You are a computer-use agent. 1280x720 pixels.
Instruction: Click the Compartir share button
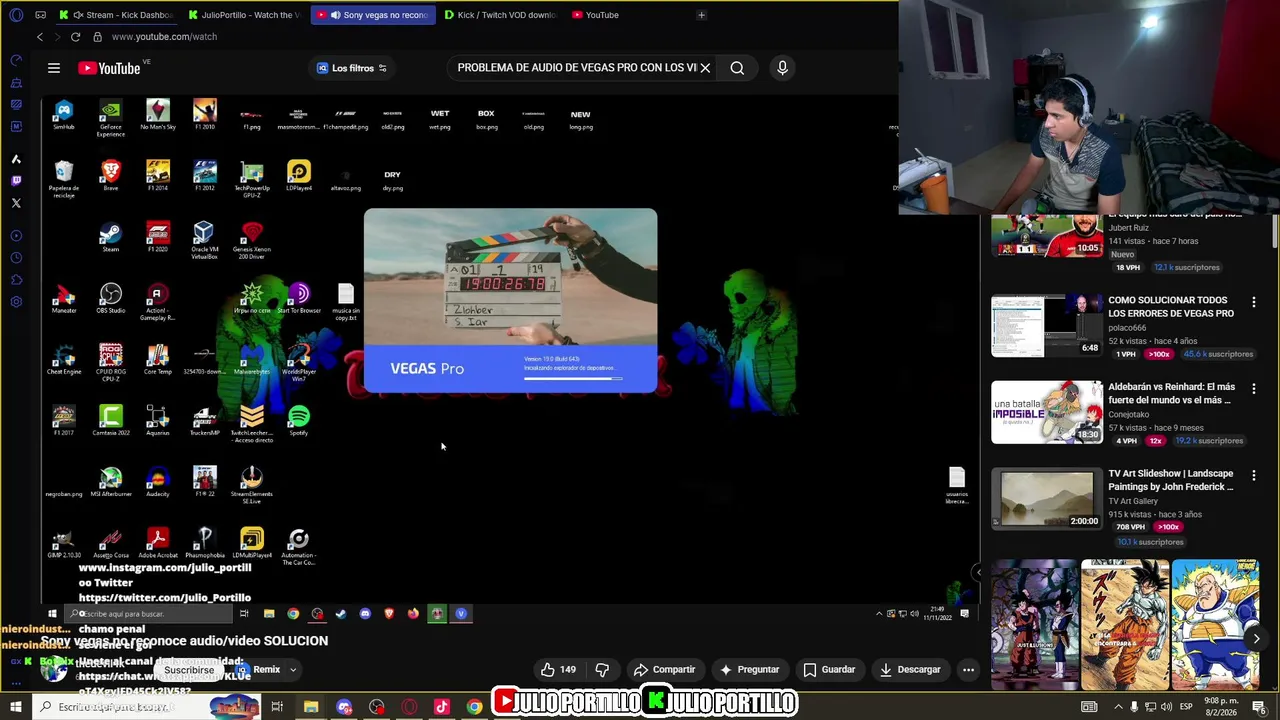(x=664, y=670)
